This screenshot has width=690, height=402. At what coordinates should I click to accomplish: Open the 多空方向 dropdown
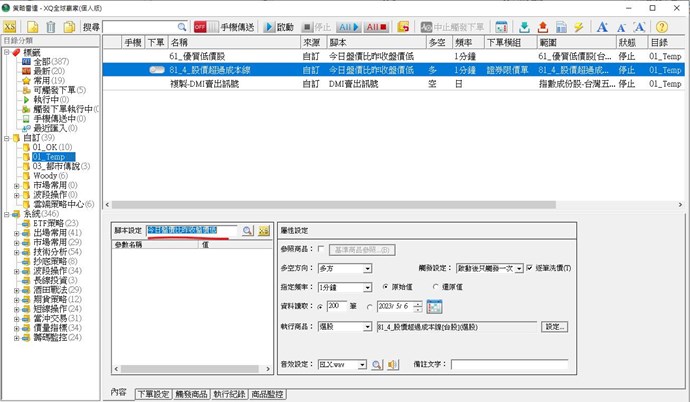[367, 269]
